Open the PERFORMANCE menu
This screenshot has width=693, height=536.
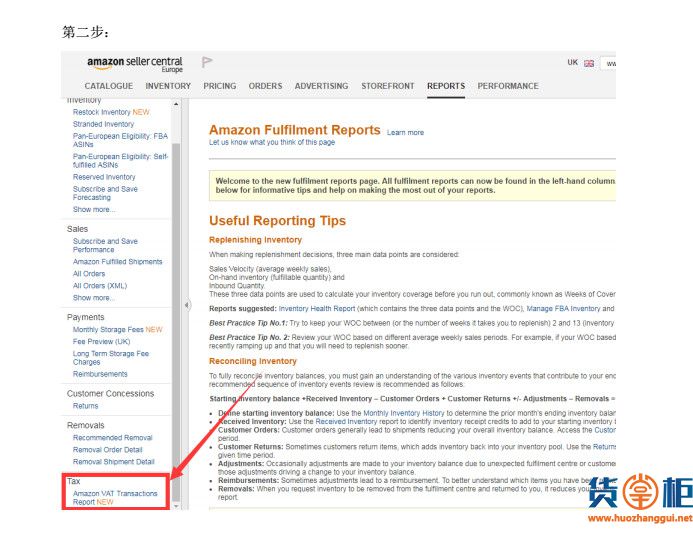508,86
